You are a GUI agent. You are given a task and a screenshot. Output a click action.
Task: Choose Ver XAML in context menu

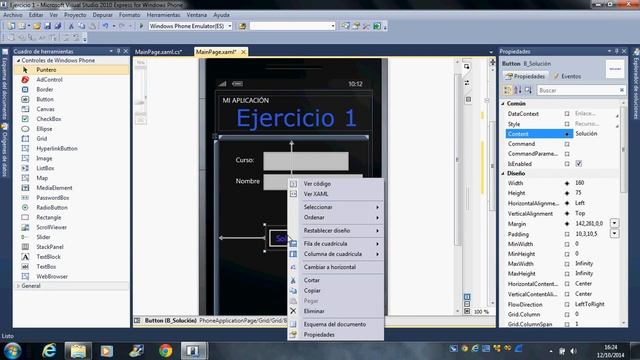tap(336, 194)
